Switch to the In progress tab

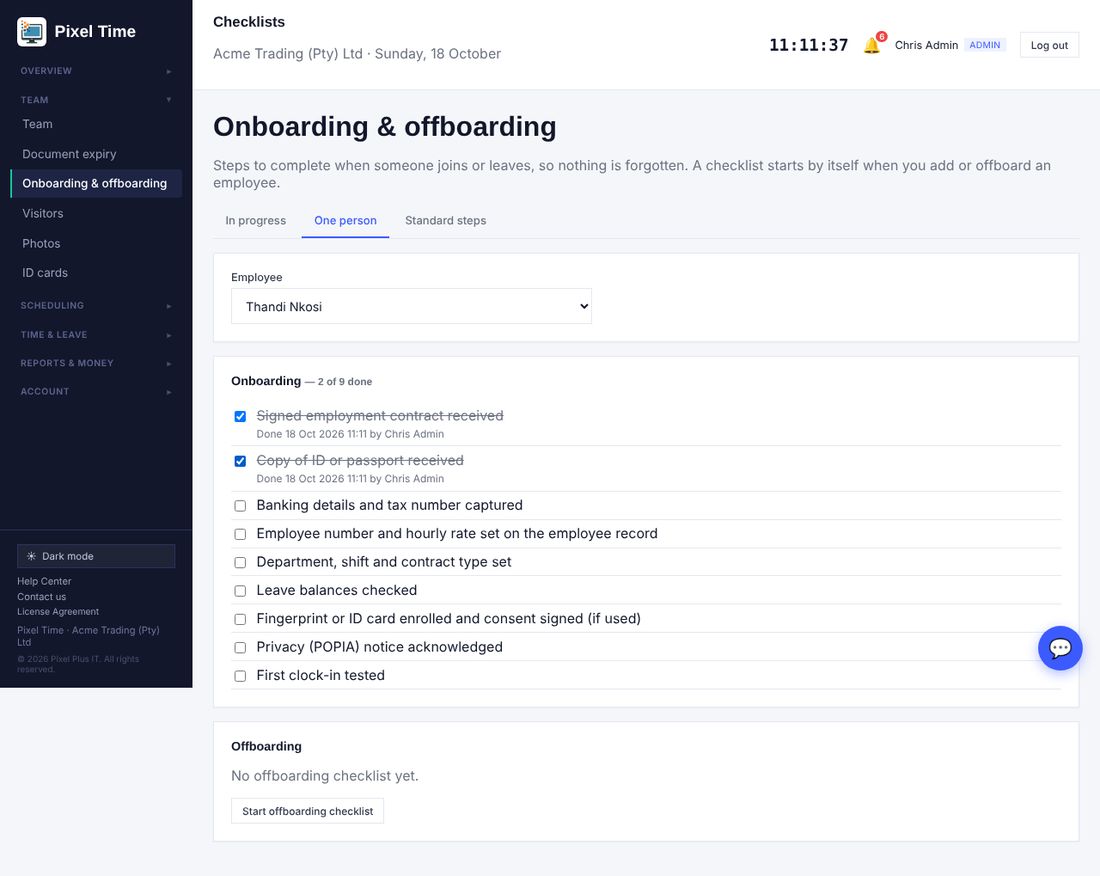point(255,220)
